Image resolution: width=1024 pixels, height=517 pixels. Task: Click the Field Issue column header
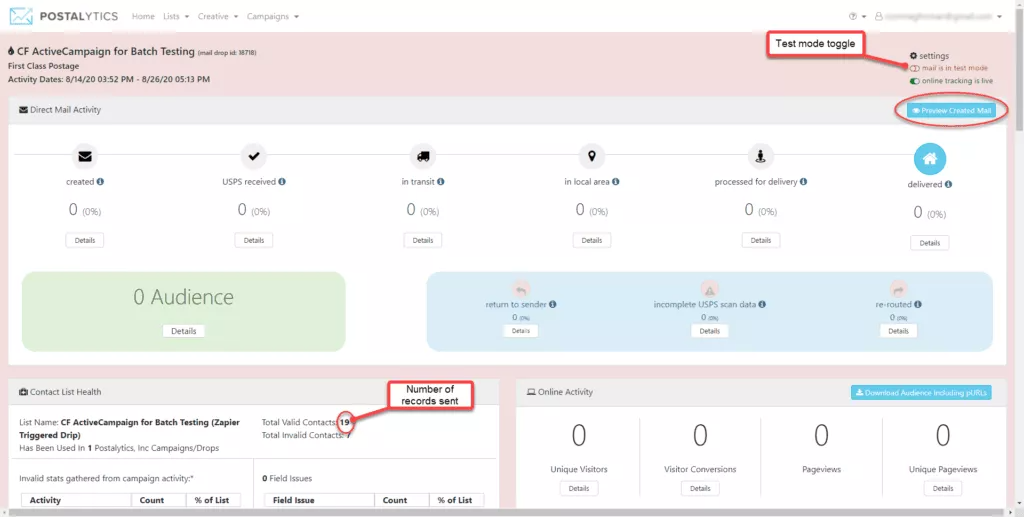pos(319,500)
